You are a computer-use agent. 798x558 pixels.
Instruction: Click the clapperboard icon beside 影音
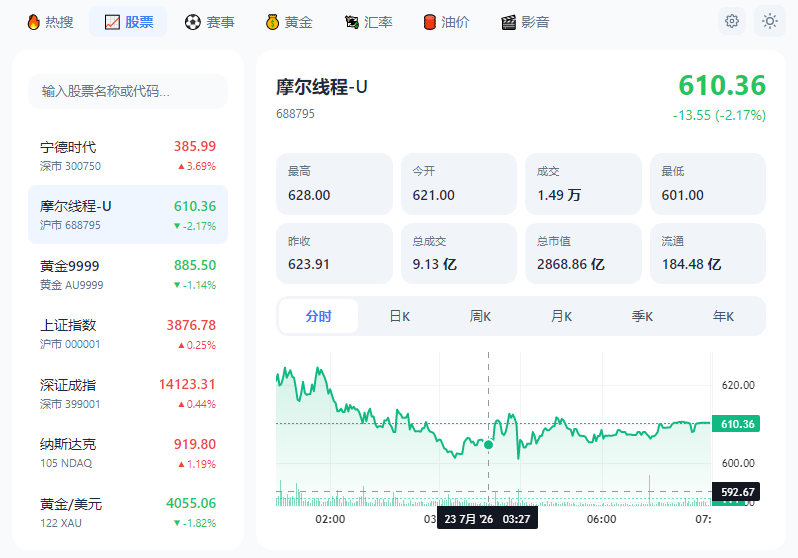click(508, 22)
